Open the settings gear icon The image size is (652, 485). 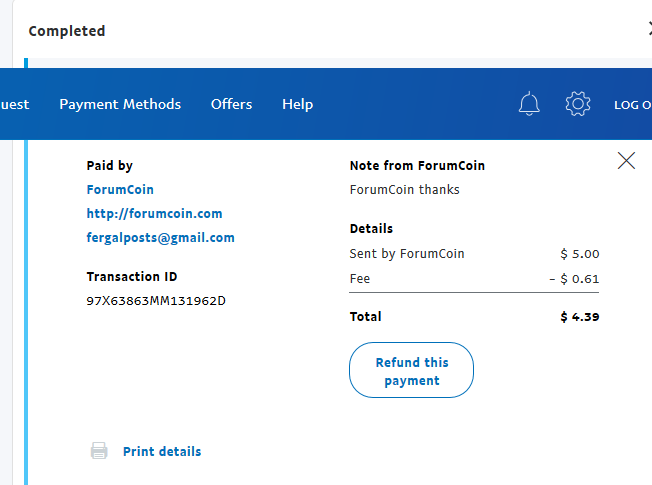coord(578,104)
